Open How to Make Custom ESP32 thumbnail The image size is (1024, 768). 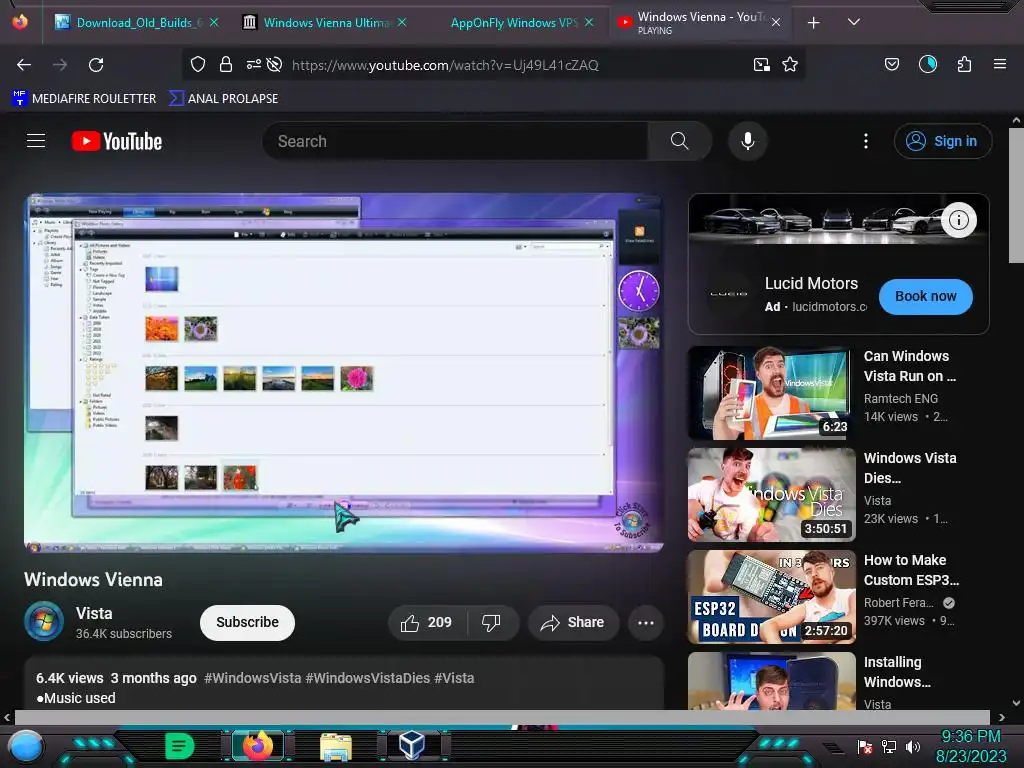click(x=771, y=597)
